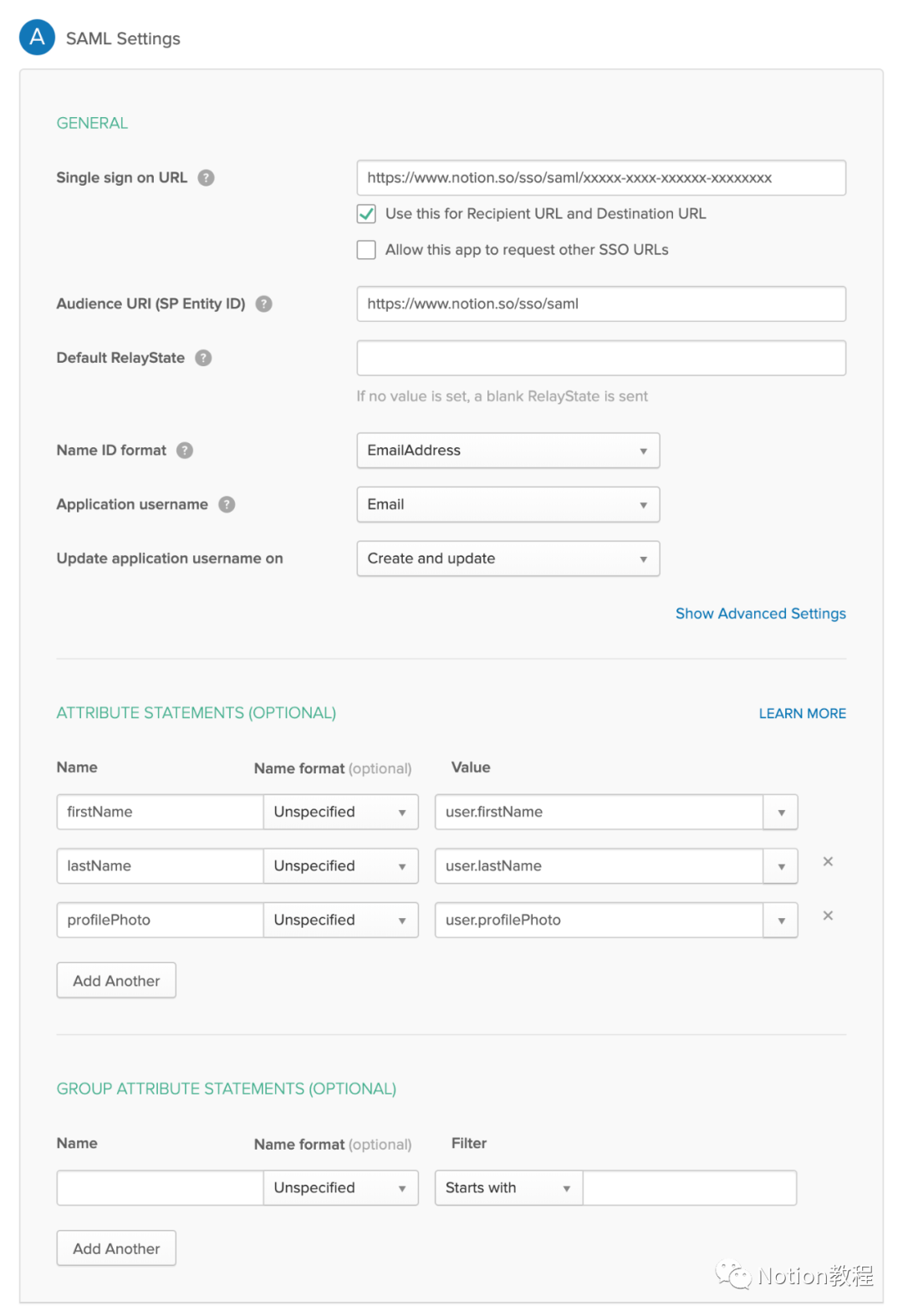Click help icon beside Name ID format

point(185,450)
